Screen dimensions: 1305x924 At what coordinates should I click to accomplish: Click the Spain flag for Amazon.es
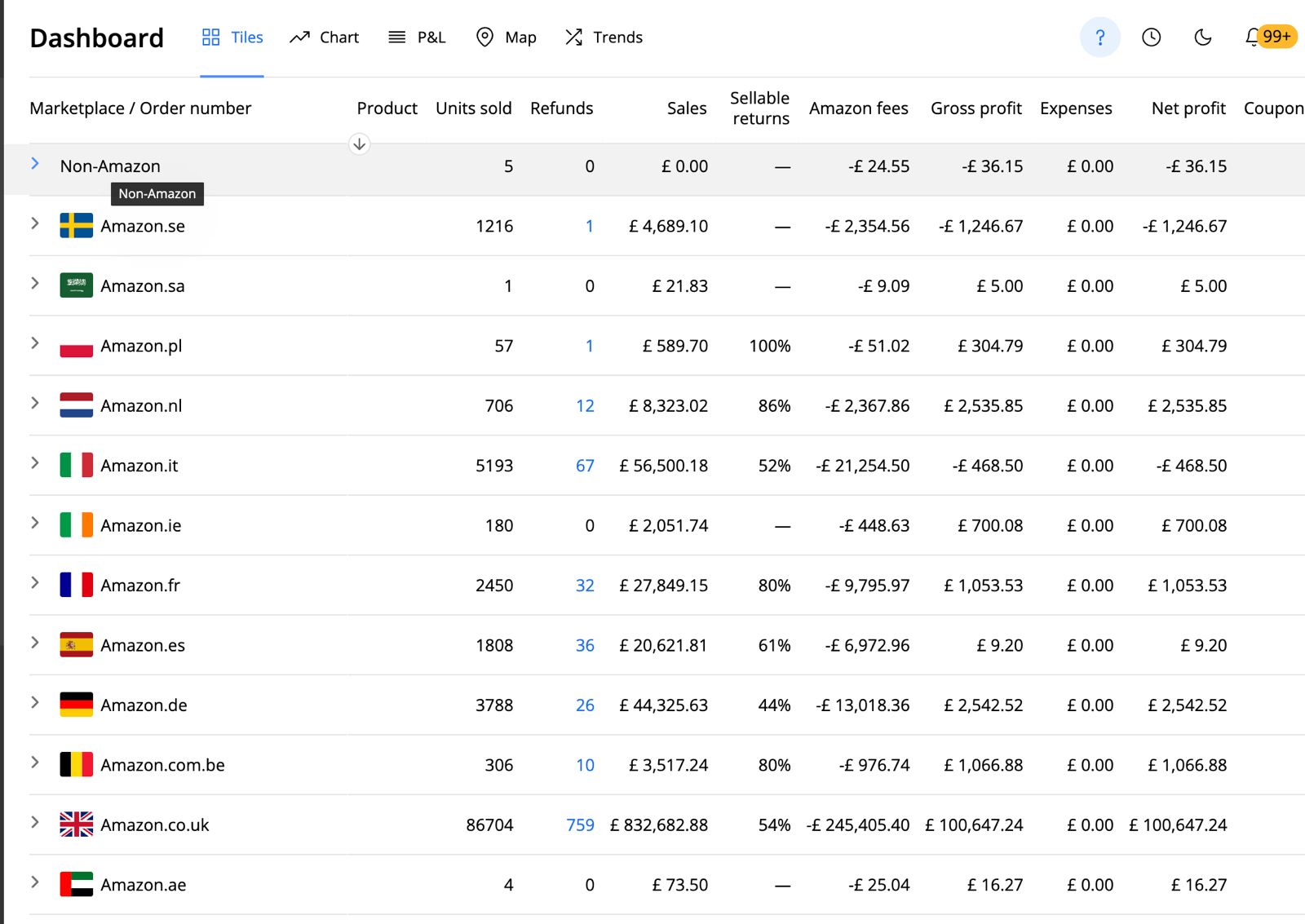(76, 645)
